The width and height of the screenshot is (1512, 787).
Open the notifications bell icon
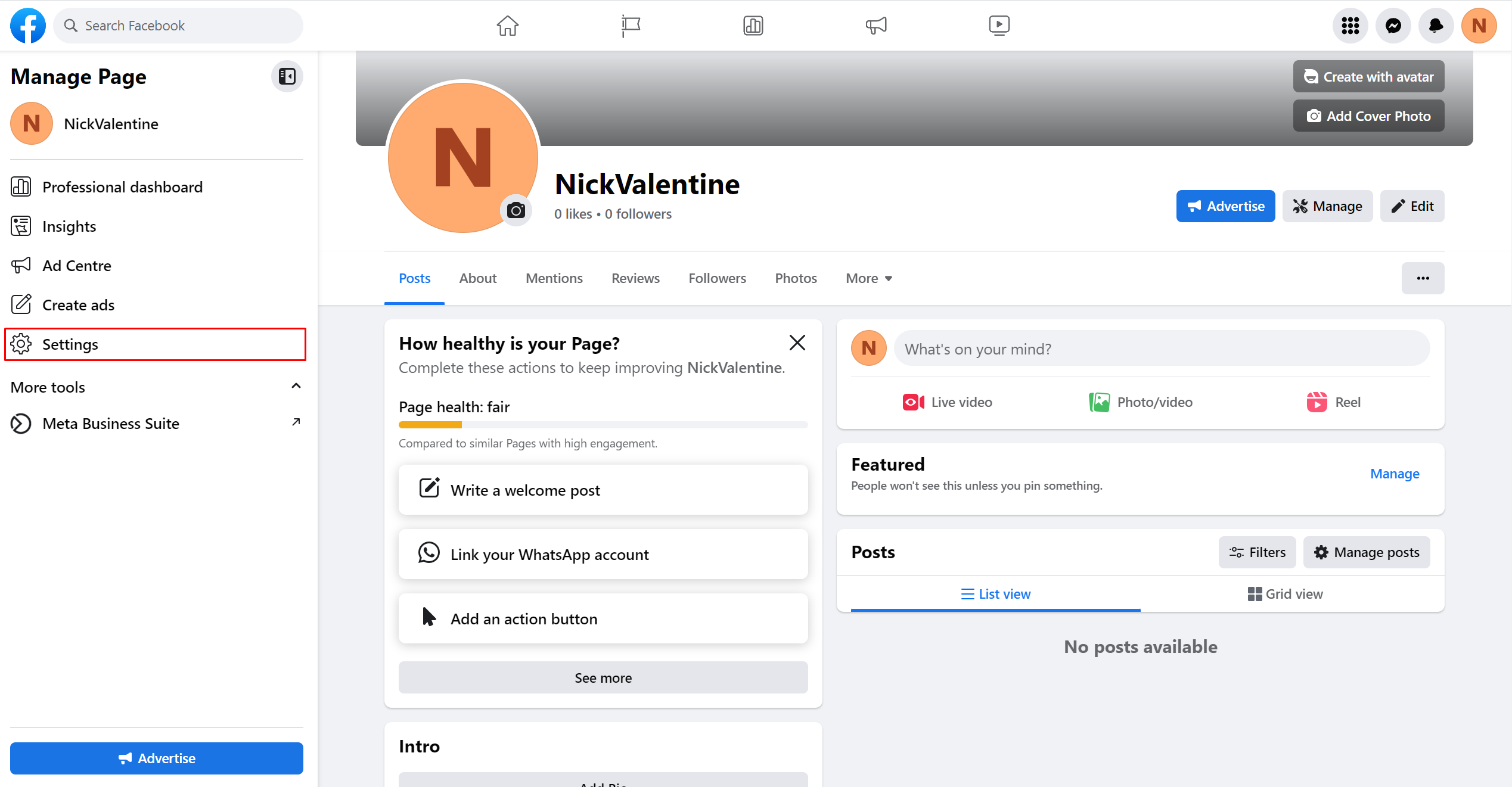(x=1436, y=26)
